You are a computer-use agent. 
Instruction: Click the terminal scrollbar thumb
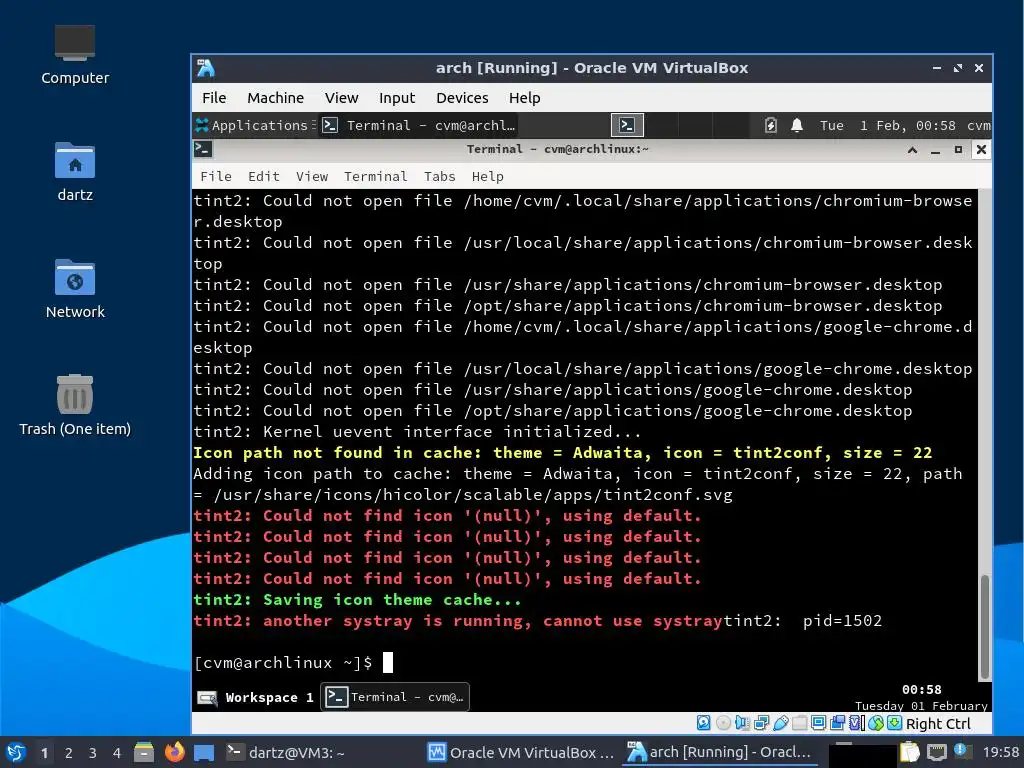985,627
